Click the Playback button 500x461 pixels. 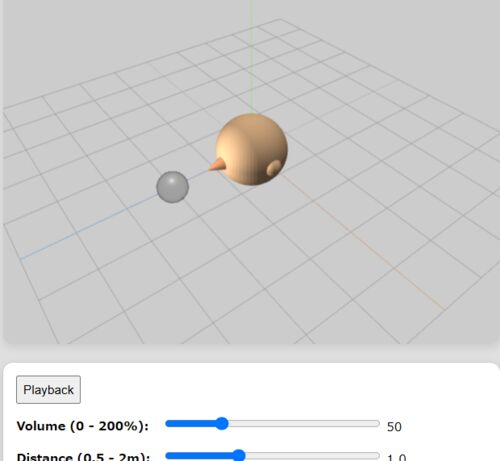pos(48,390)
